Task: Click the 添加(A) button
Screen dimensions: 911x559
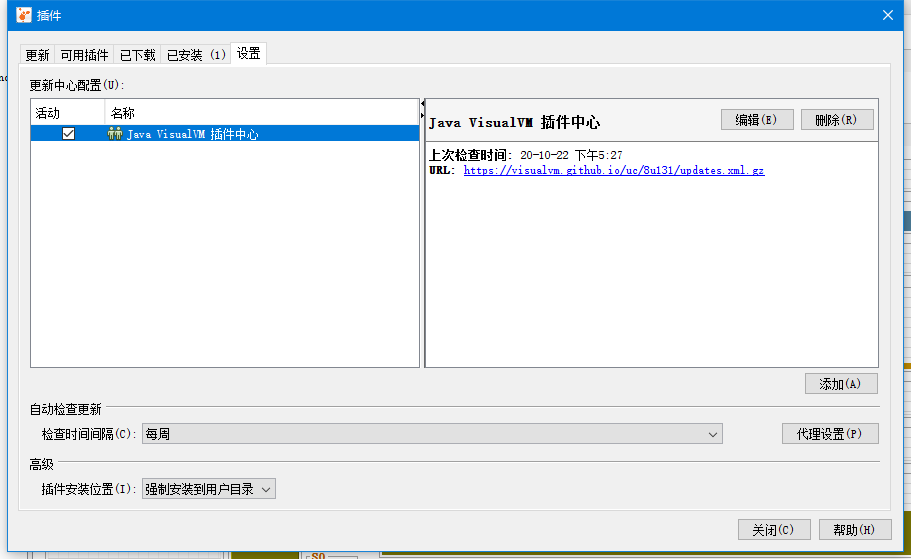Action: [841, 384]
